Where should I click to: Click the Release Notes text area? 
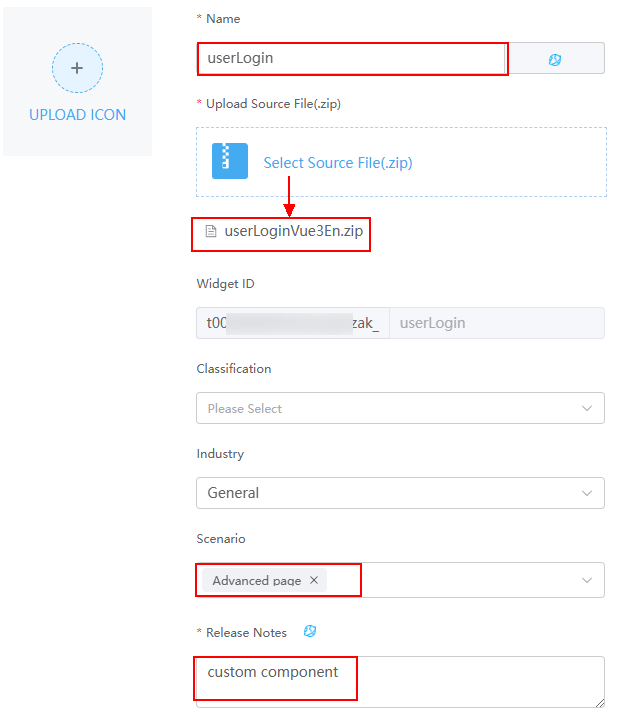click(x=400, y=682)
